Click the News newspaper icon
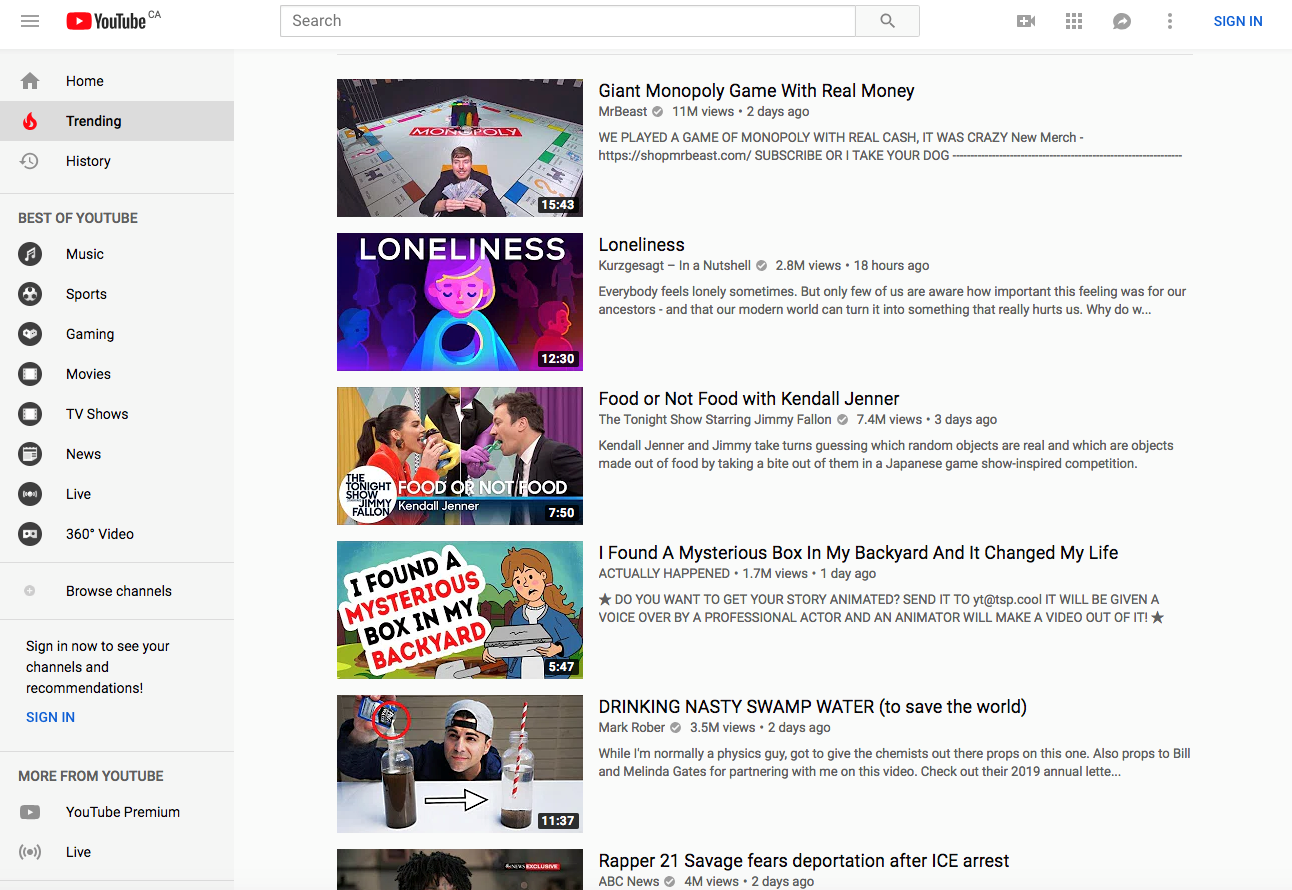Screen dimensions: 1292x890 (30, 454)
